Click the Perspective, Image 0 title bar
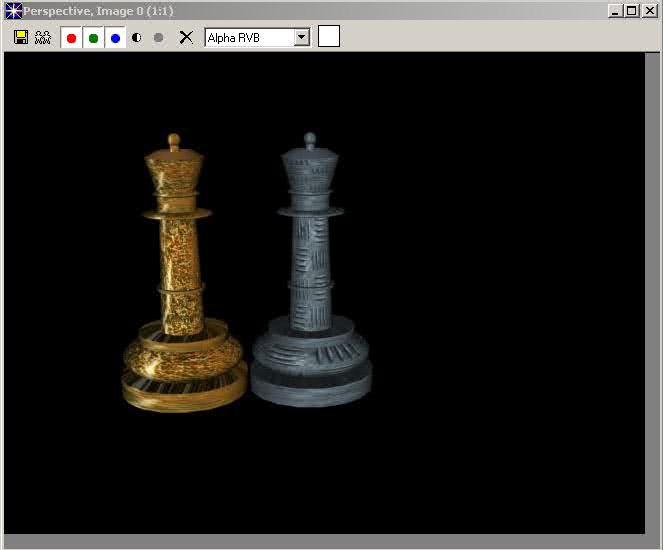663x550 pixels. (300, 11)
